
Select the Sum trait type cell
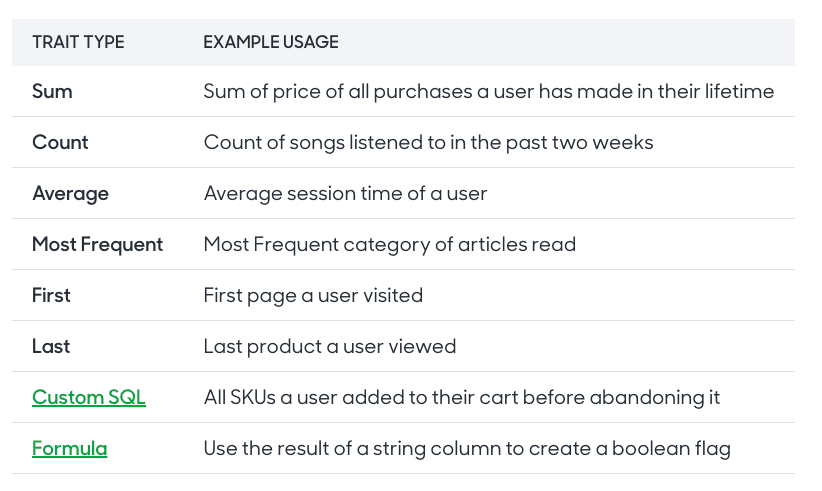click(52, 91)
